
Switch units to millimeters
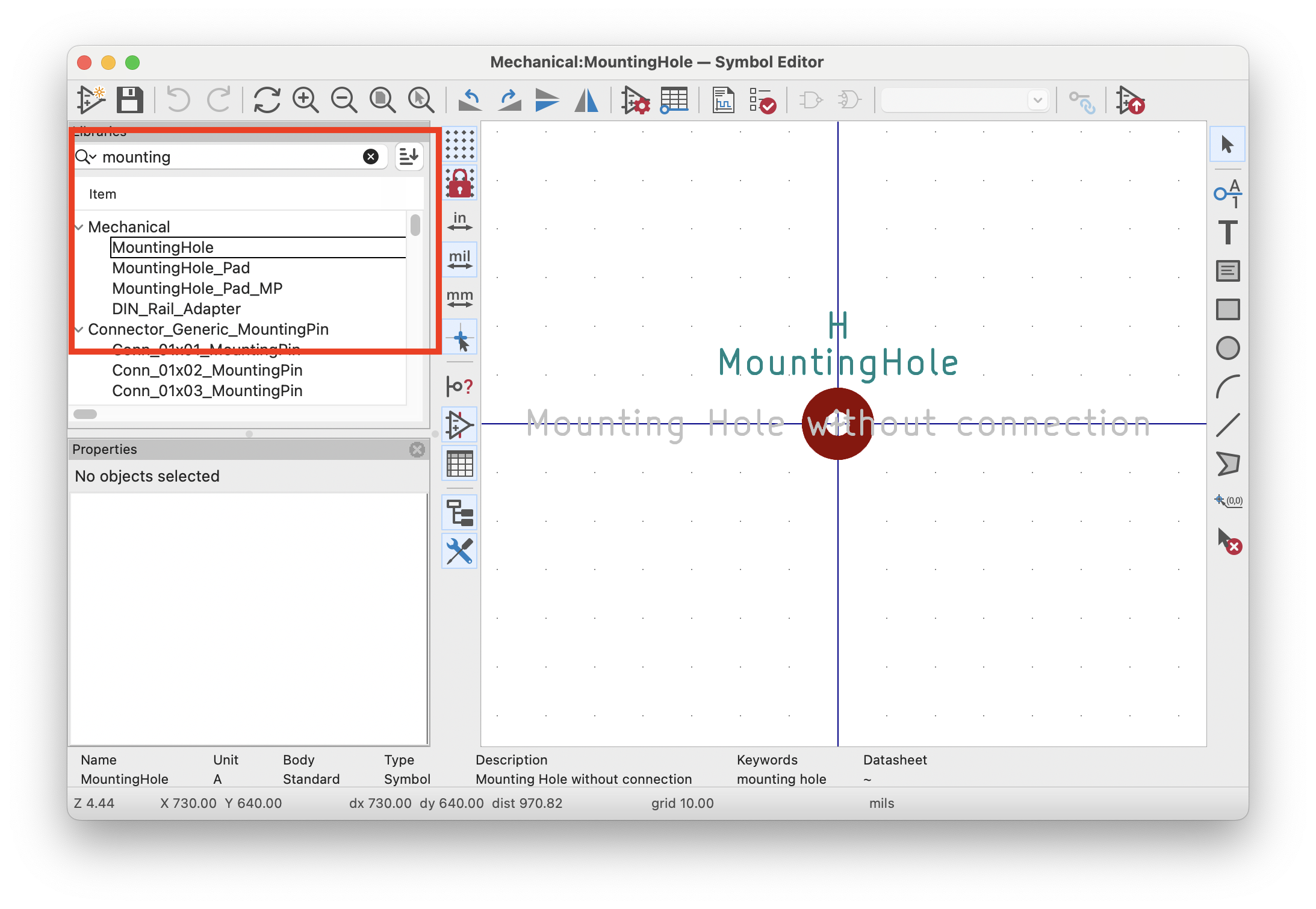tap(459, 299)
